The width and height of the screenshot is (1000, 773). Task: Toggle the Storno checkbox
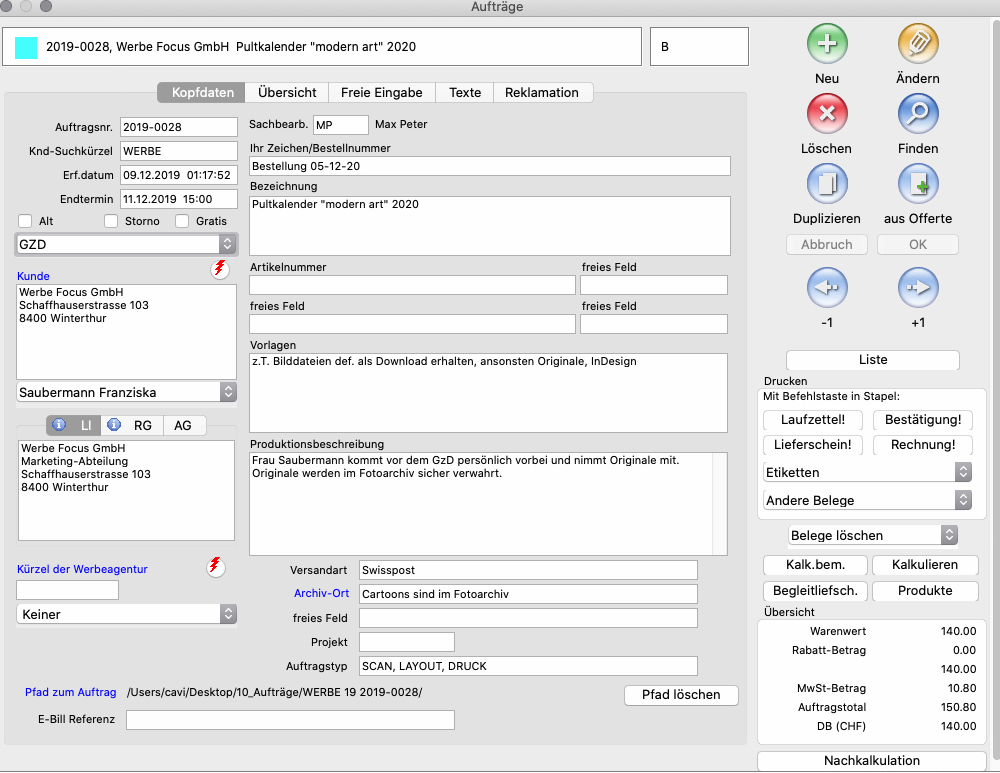111,221
